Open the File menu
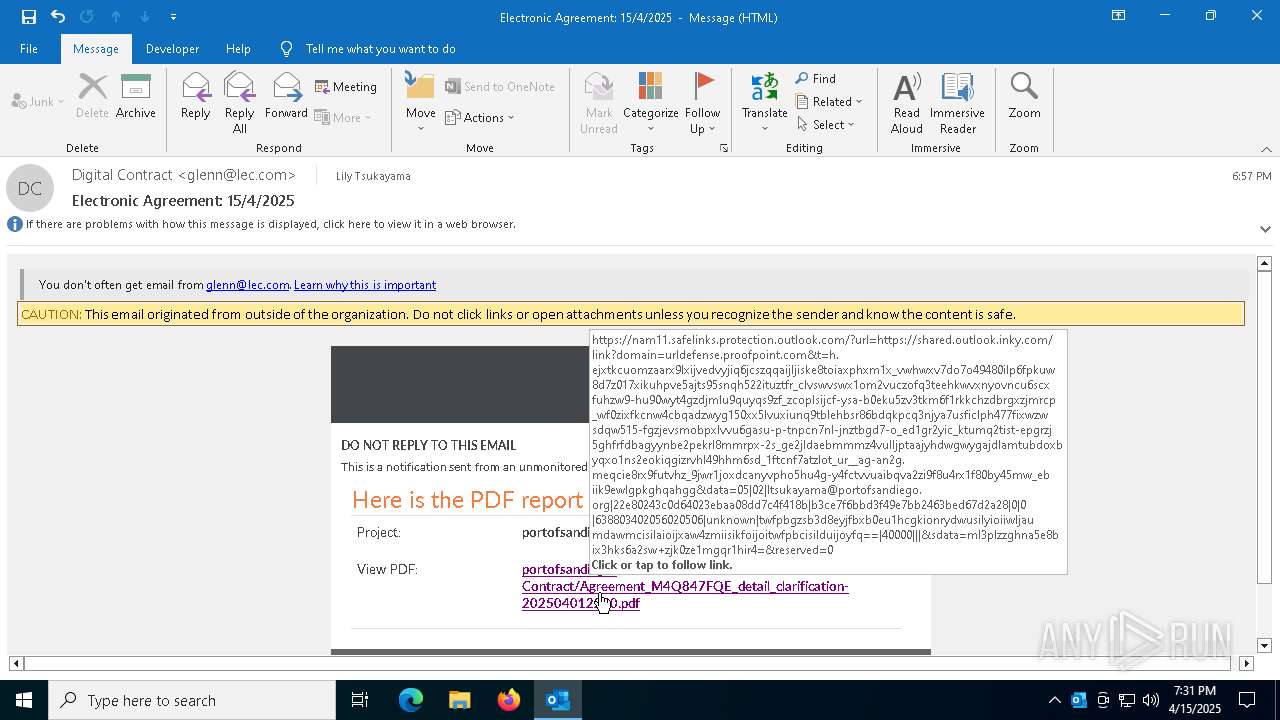The height and width of the screenshot is (720, 1280). click(x=29, y=49)
